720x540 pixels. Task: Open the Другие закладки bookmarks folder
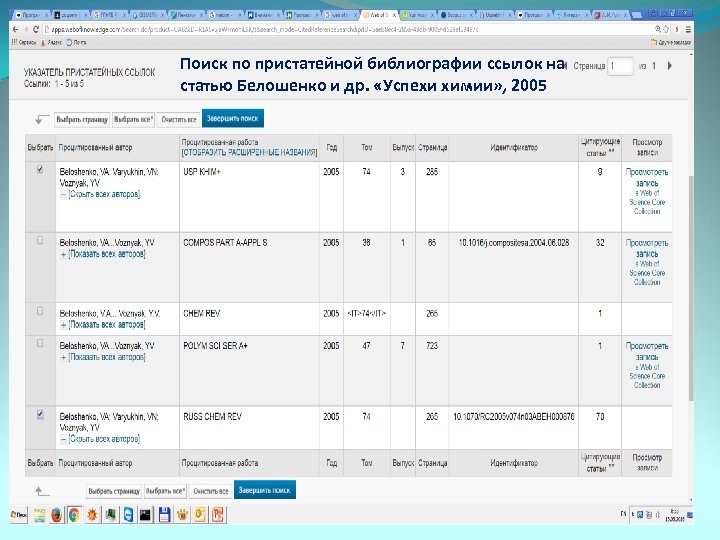click(x=670, y=42)
